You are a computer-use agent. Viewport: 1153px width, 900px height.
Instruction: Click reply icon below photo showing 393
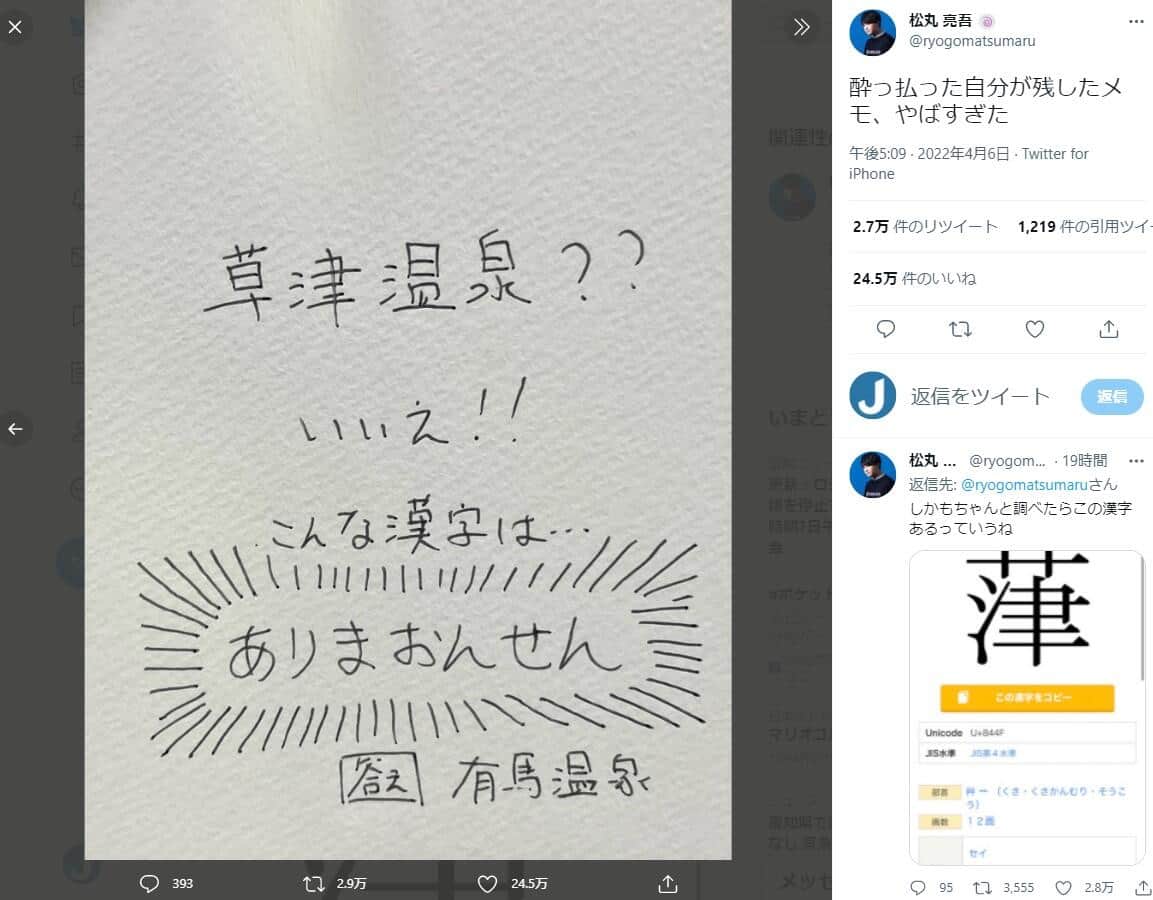click(x=149, y=883)
